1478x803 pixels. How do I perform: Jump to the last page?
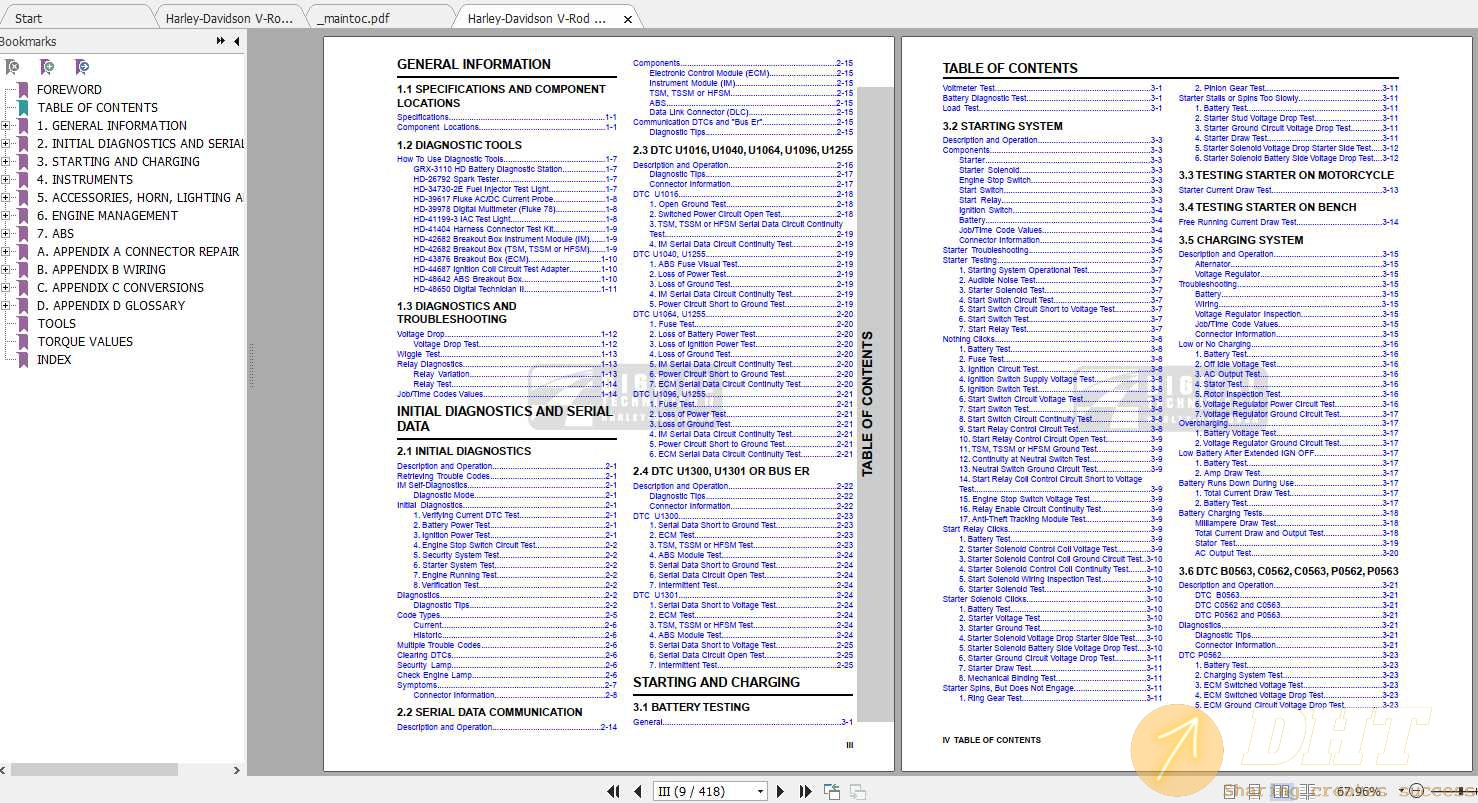point(805,791)
